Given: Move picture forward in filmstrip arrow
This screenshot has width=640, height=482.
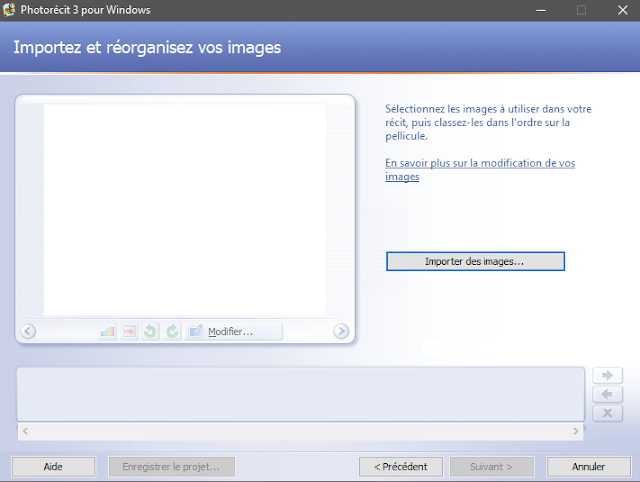Looking at the screenshot, I should tap(607, 375).
